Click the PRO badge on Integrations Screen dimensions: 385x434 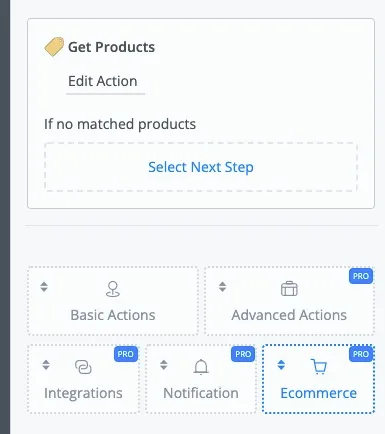(126, 354)
